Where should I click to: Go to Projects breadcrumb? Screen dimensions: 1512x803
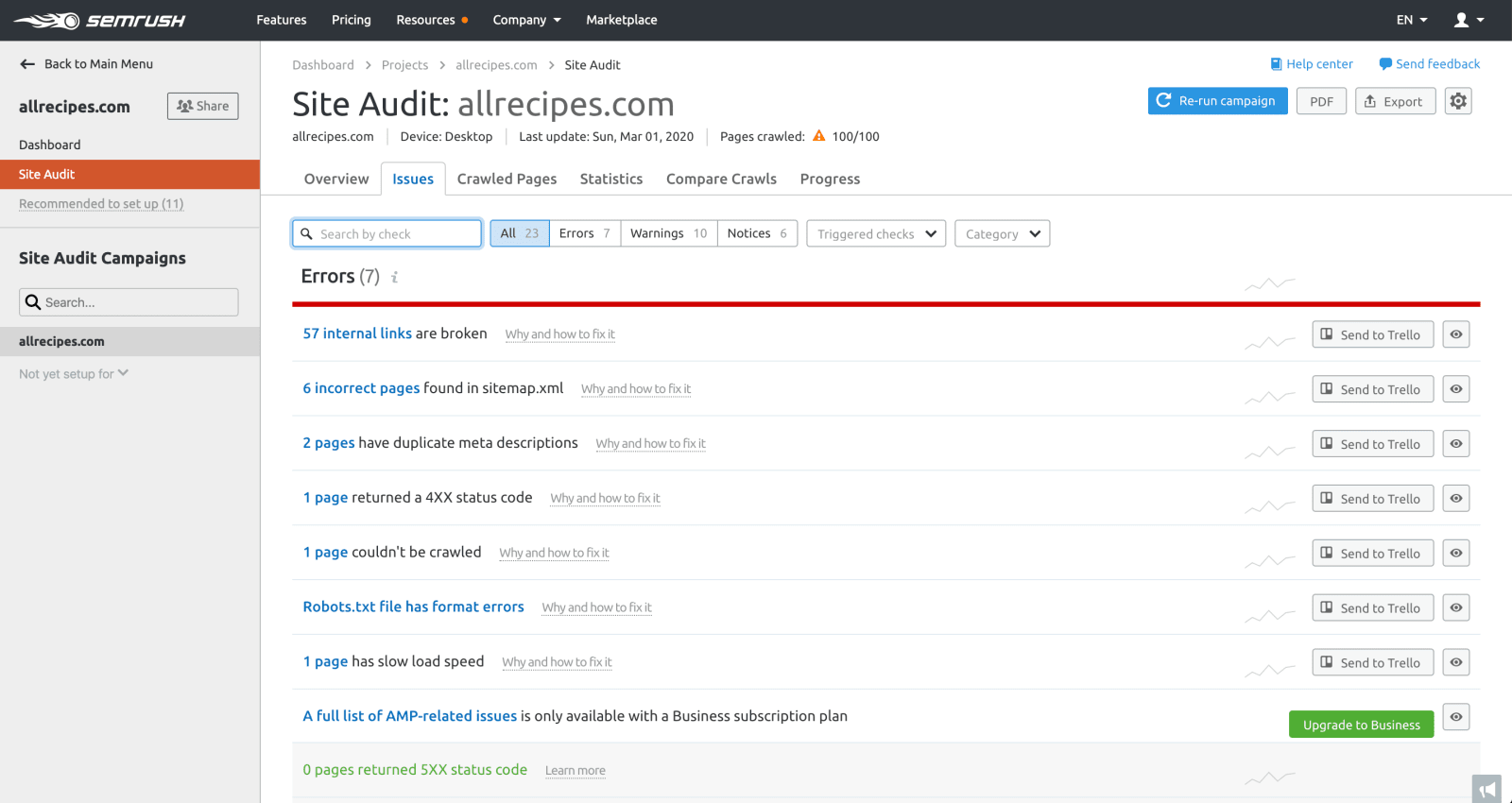[404, 65]
